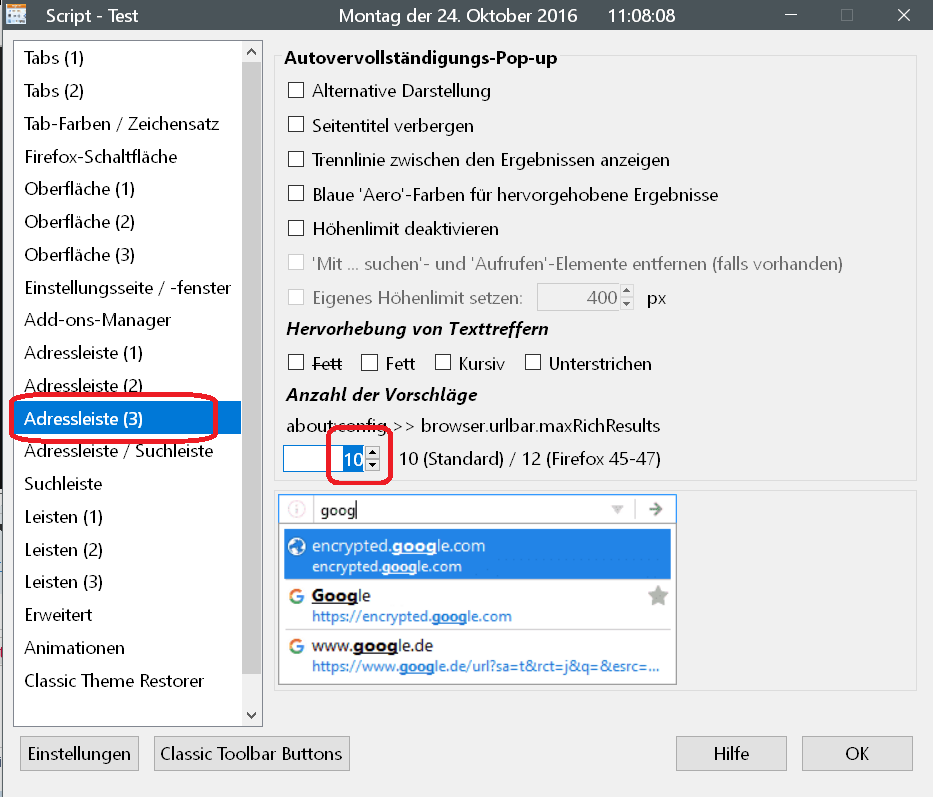Tick Seitentitel verbergen
This screenshot has height=797, width=933.
296,124
